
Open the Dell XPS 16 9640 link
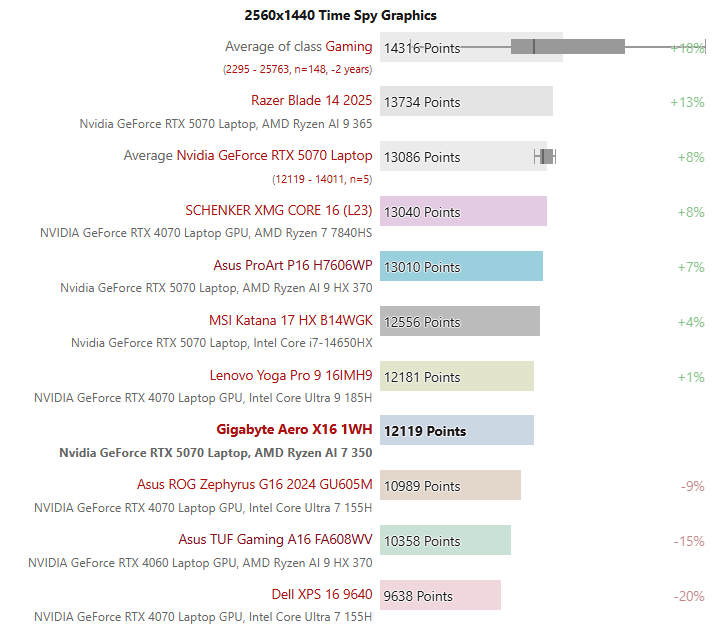click(322, 594)
